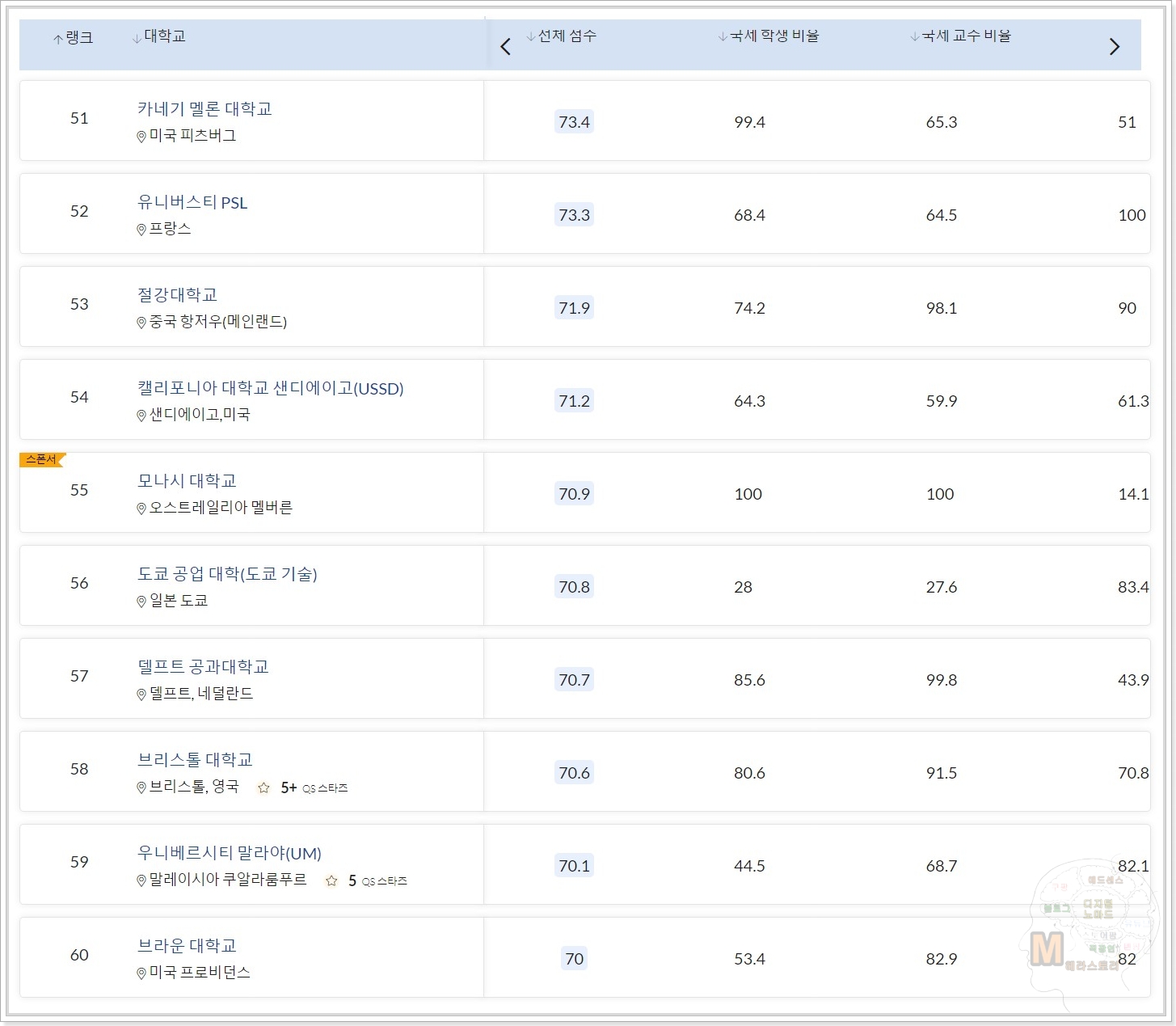
Task: Select overall score 73.4
Action: point(574,122)
